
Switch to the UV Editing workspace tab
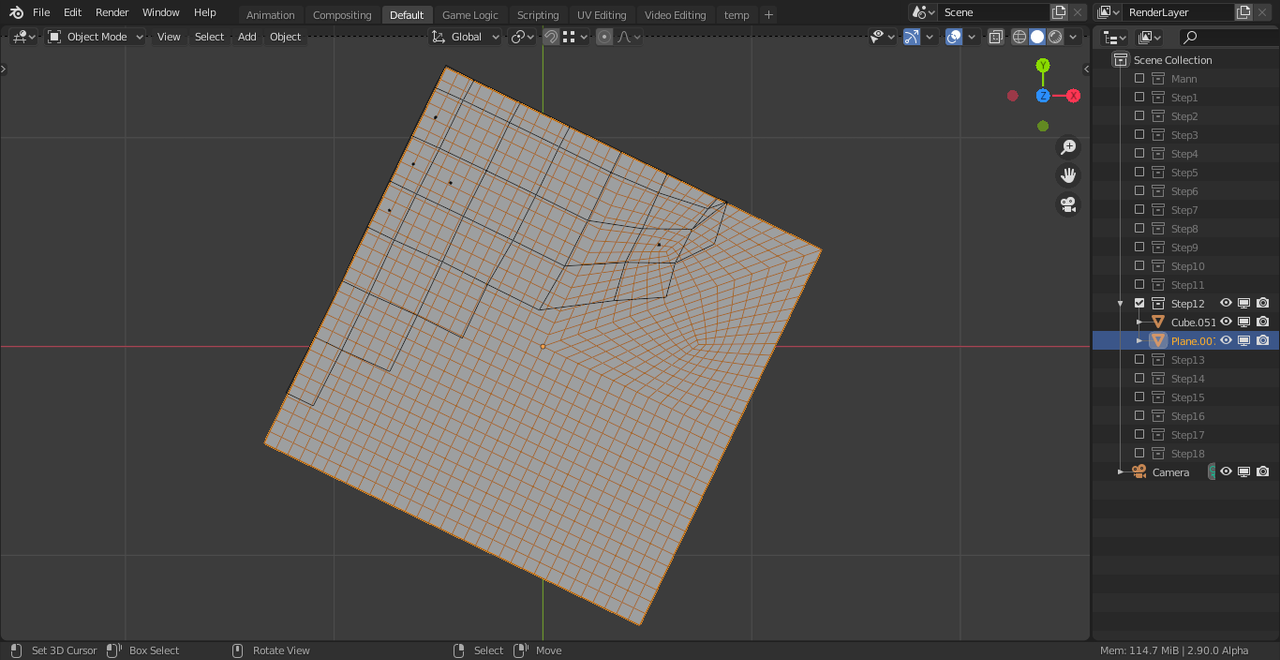point(601,15)
